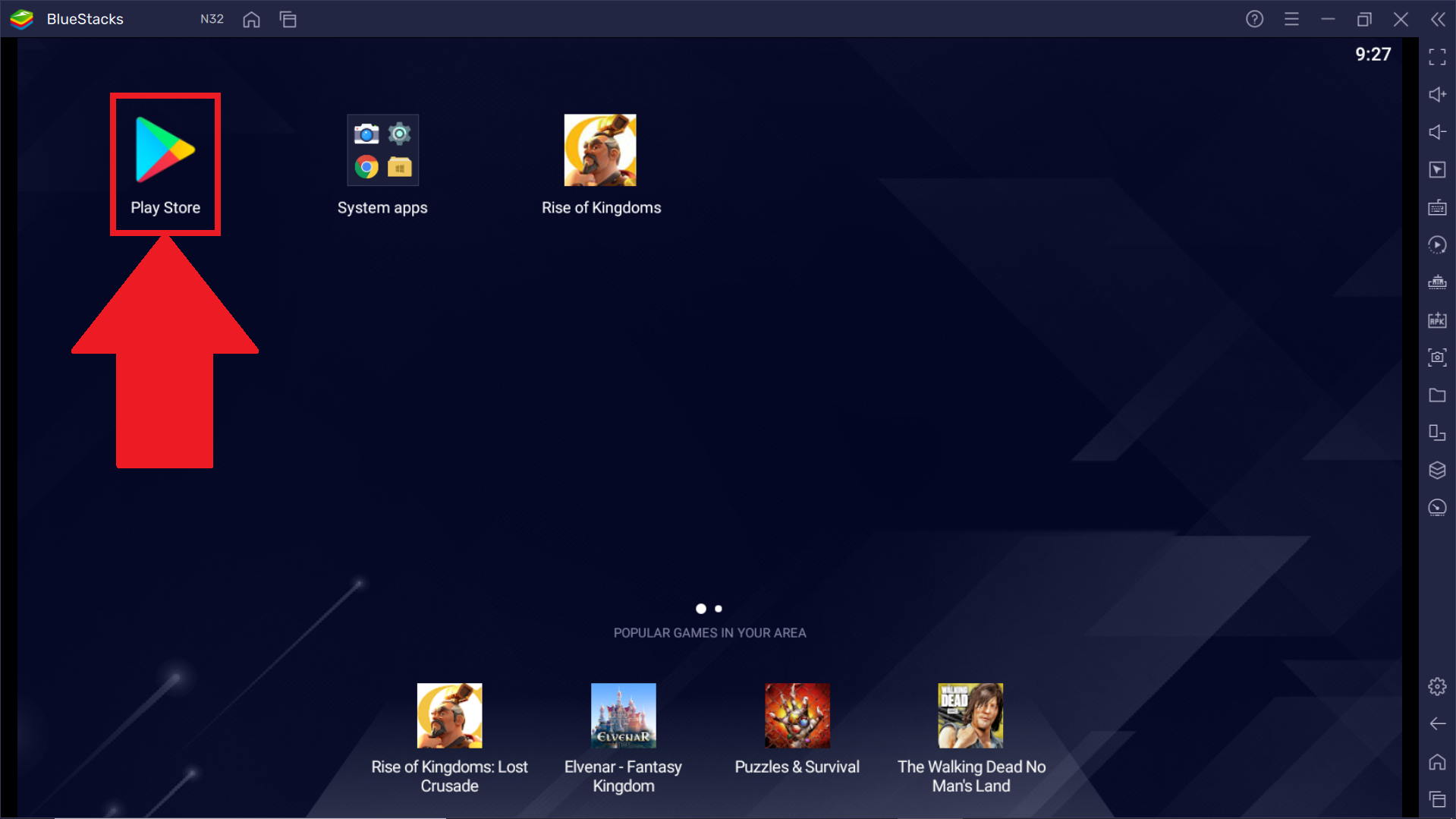This screenshot has height=819, width=1456.
Task: Enter full screen mode from the sidebar
Action: pos(1437,57)
